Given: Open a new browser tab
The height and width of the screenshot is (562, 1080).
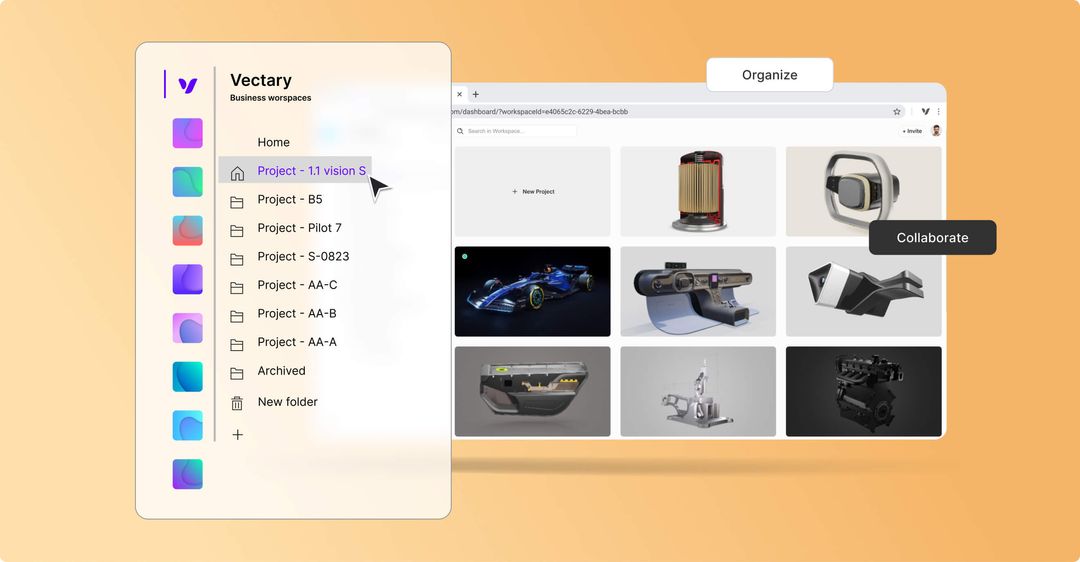Looking at the screenshot, I should coord(476,94).
